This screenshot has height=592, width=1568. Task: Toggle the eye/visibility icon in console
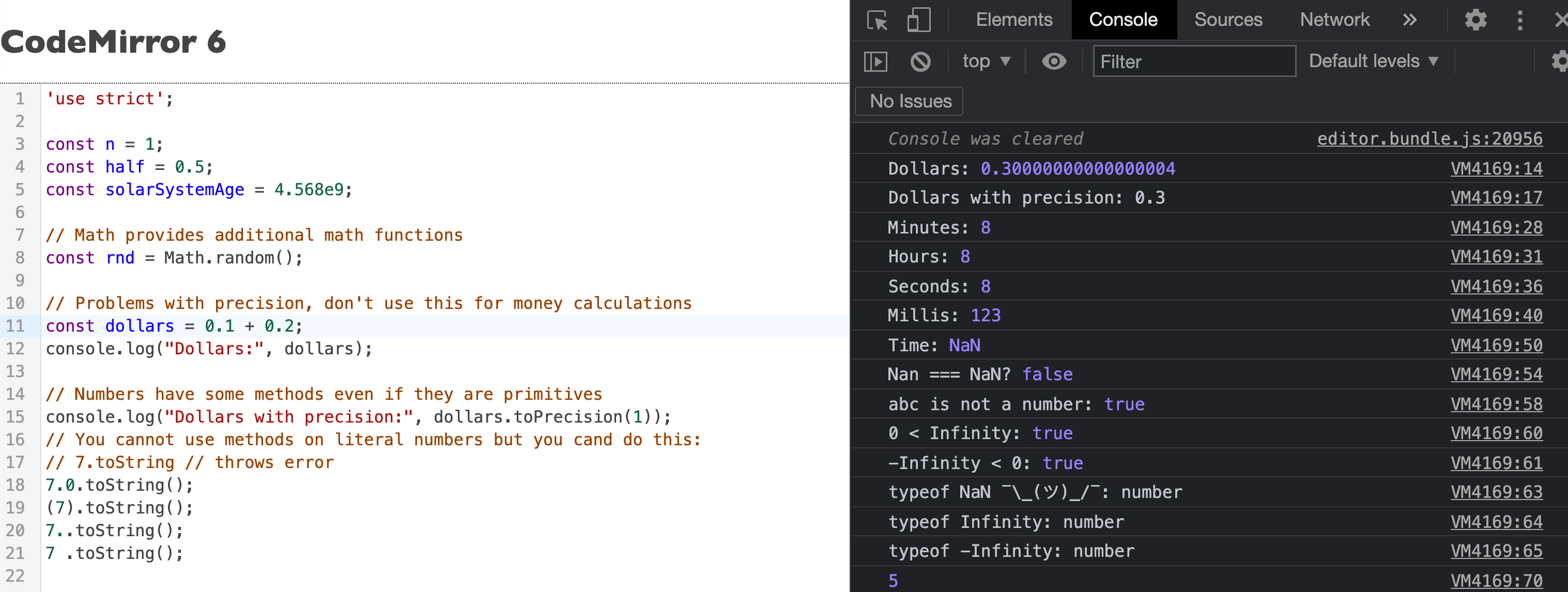(1054, 62)
